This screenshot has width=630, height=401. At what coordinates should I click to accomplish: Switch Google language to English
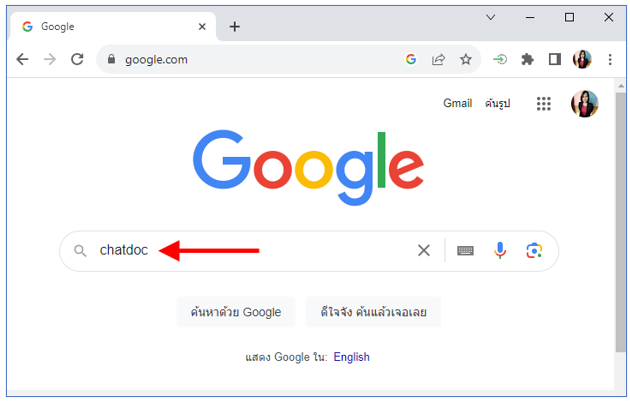click(x=352, y=357)
